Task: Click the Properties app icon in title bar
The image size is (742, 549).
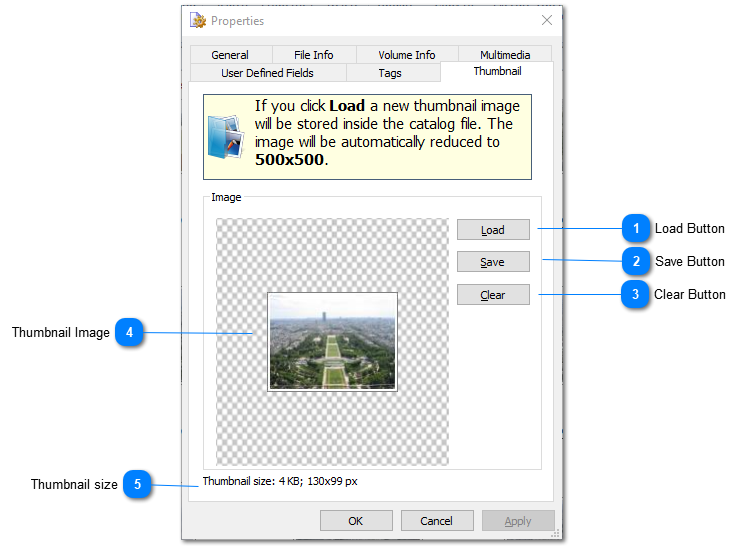Action: [198, 20]
